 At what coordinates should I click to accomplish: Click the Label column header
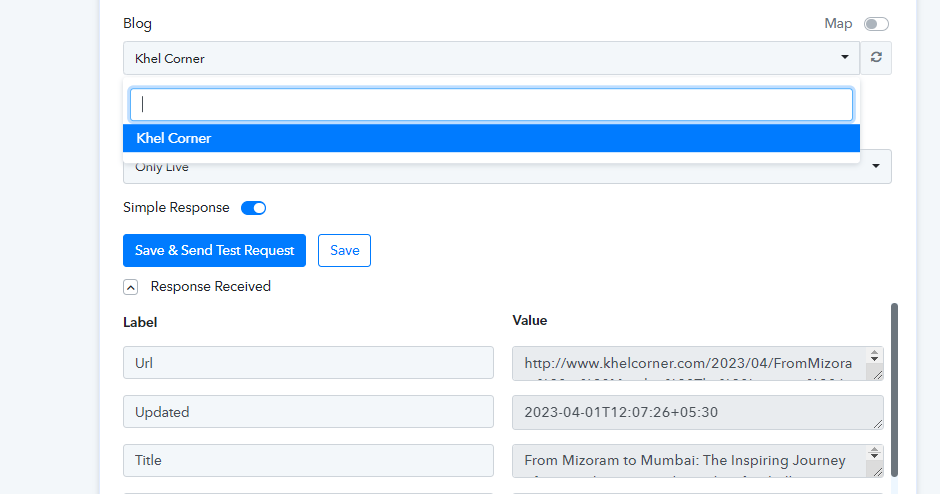(x=140, y=323)
